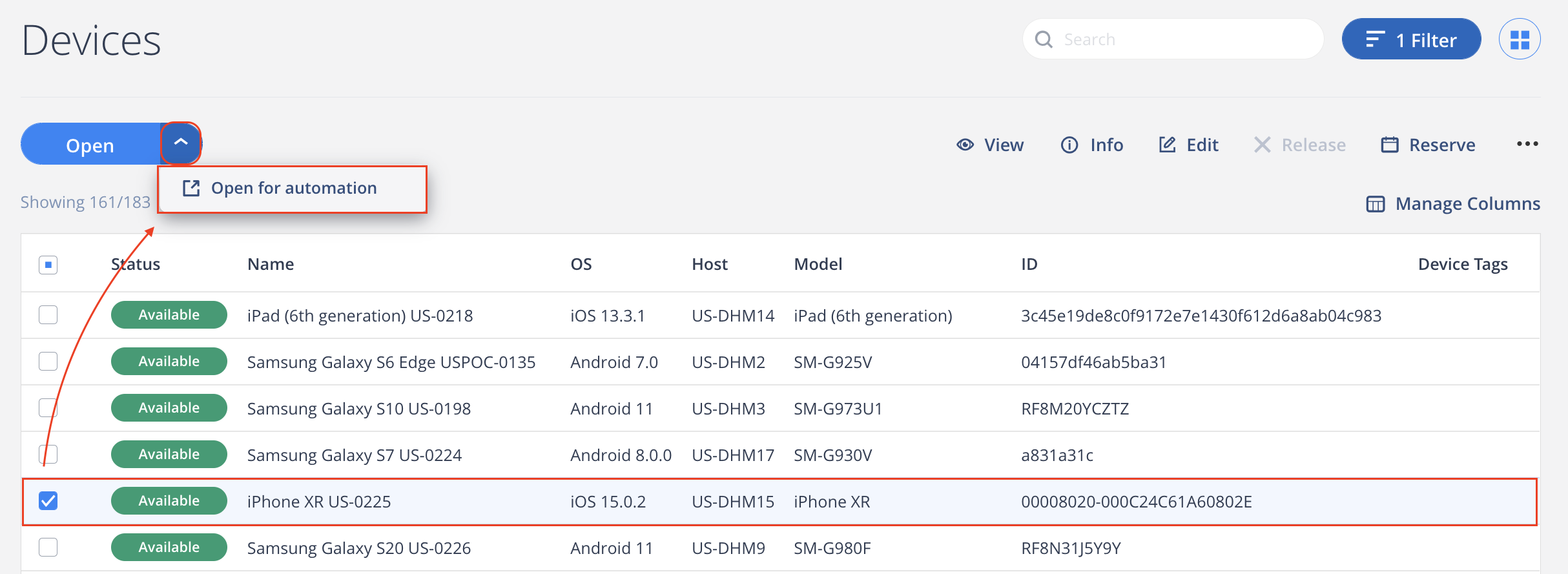Click ID 00008020-000C24C61A60802E
The height and width of the screenshot is (574, 1568).
coord(1137,502)
